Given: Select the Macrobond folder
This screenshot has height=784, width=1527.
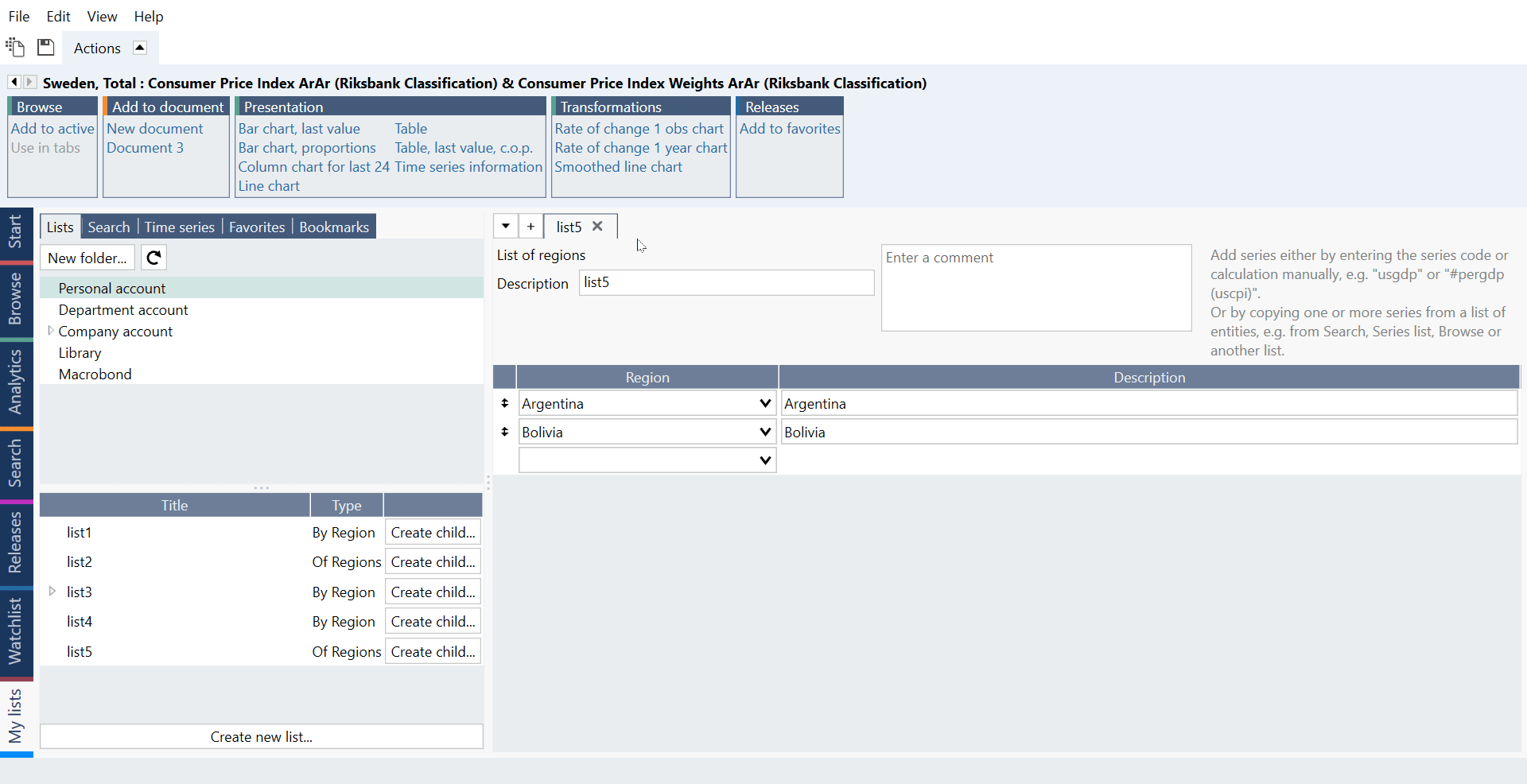Looking at the screenshot, I should tap(262, 374).
